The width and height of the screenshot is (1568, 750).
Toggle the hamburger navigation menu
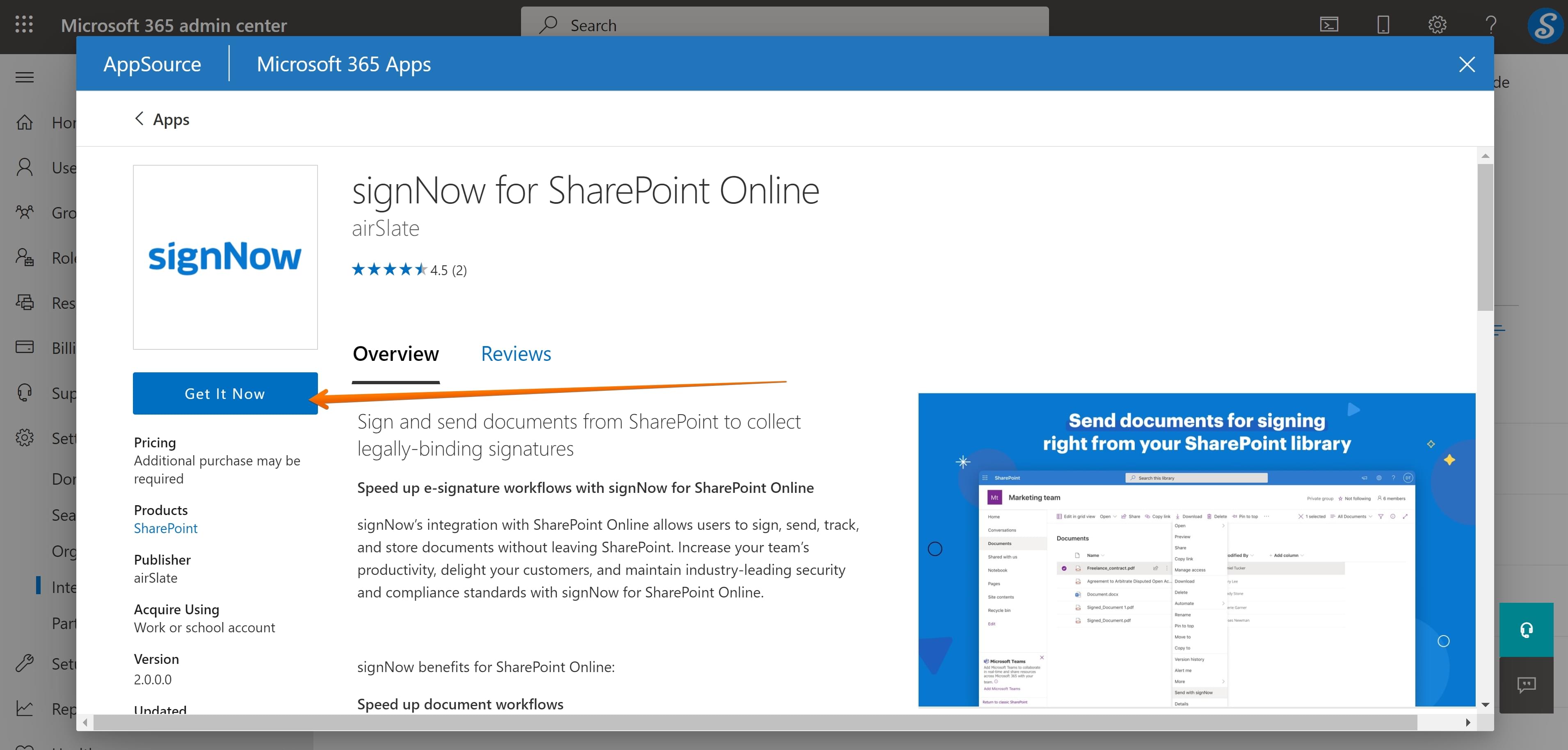(24, 77)
